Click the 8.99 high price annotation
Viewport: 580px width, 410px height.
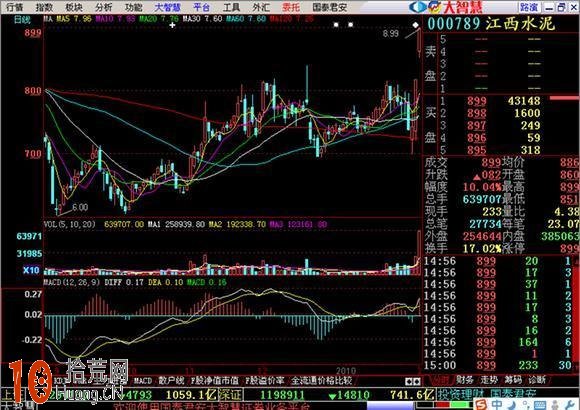click(391, 34)
